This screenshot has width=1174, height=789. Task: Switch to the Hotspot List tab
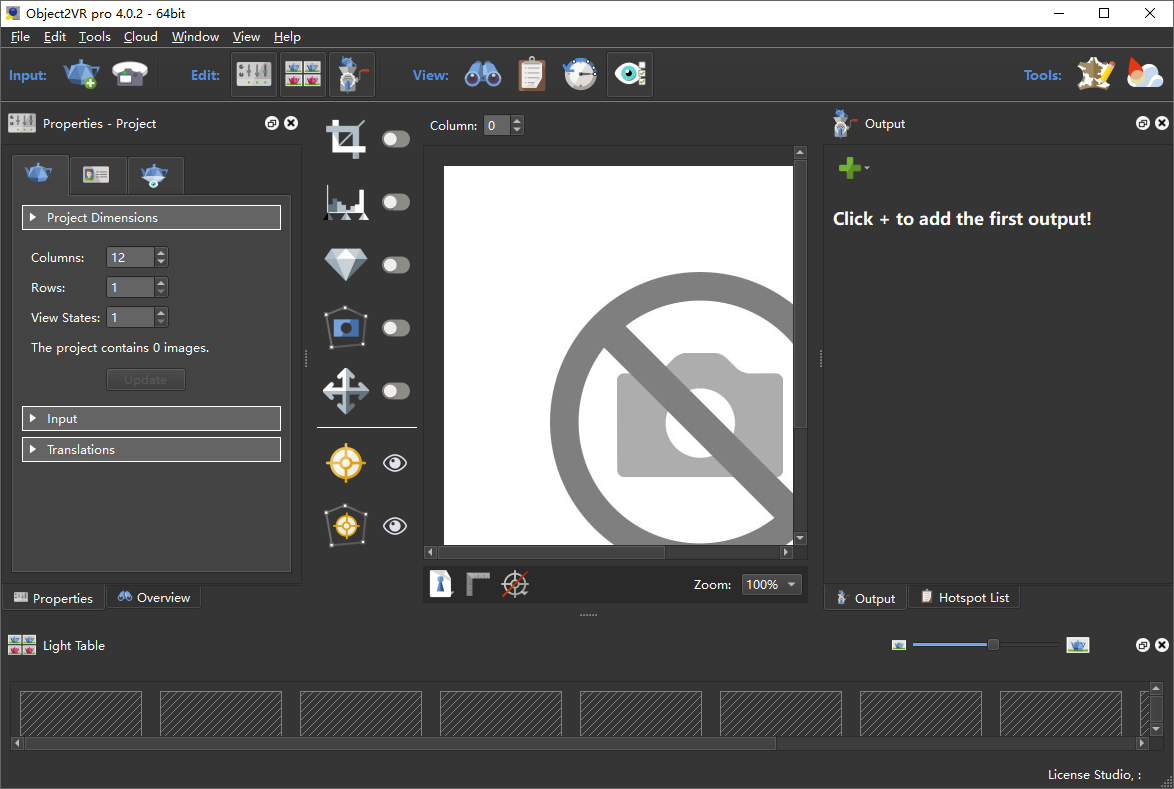[964, 597]
